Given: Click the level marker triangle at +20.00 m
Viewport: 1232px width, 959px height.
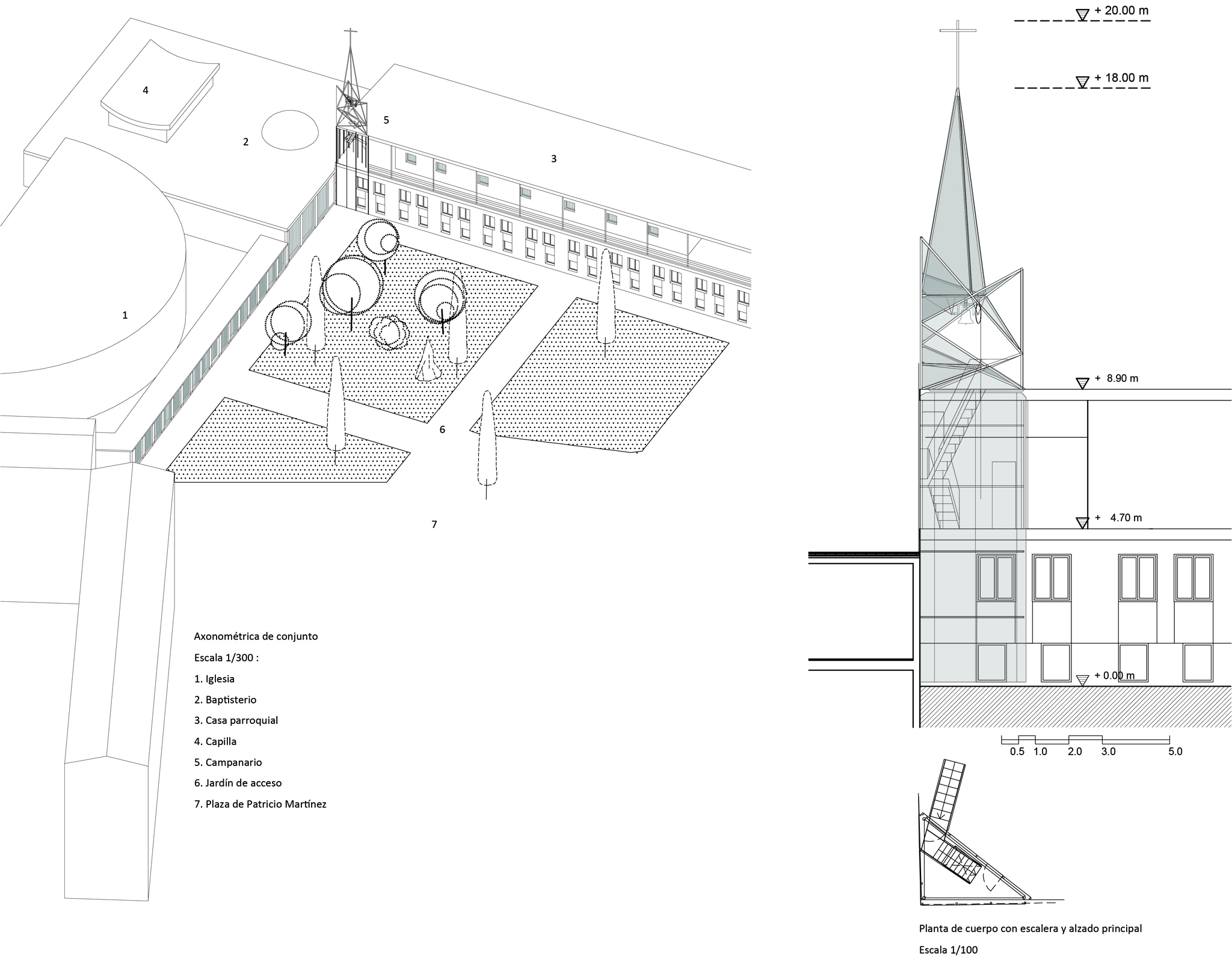Looking at the screenshot, I should pos(1082,15).
